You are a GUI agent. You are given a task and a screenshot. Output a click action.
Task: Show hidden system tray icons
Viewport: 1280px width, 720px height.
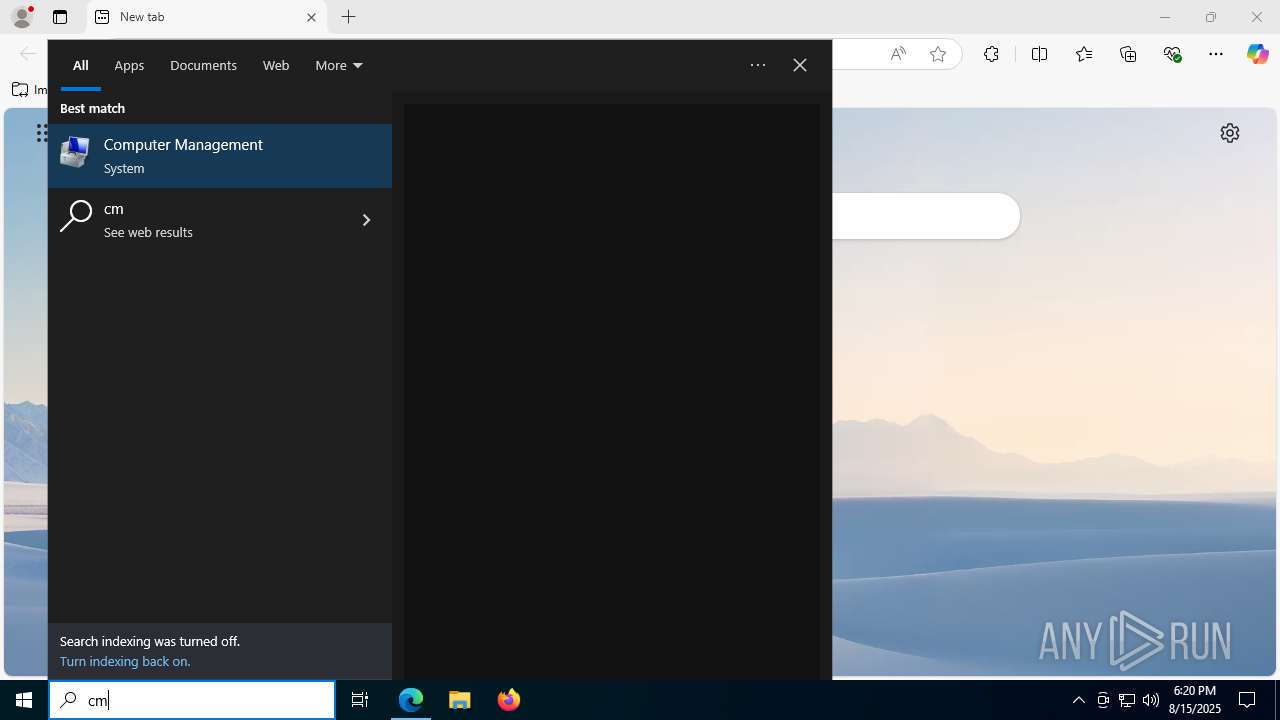point(1079,700)
